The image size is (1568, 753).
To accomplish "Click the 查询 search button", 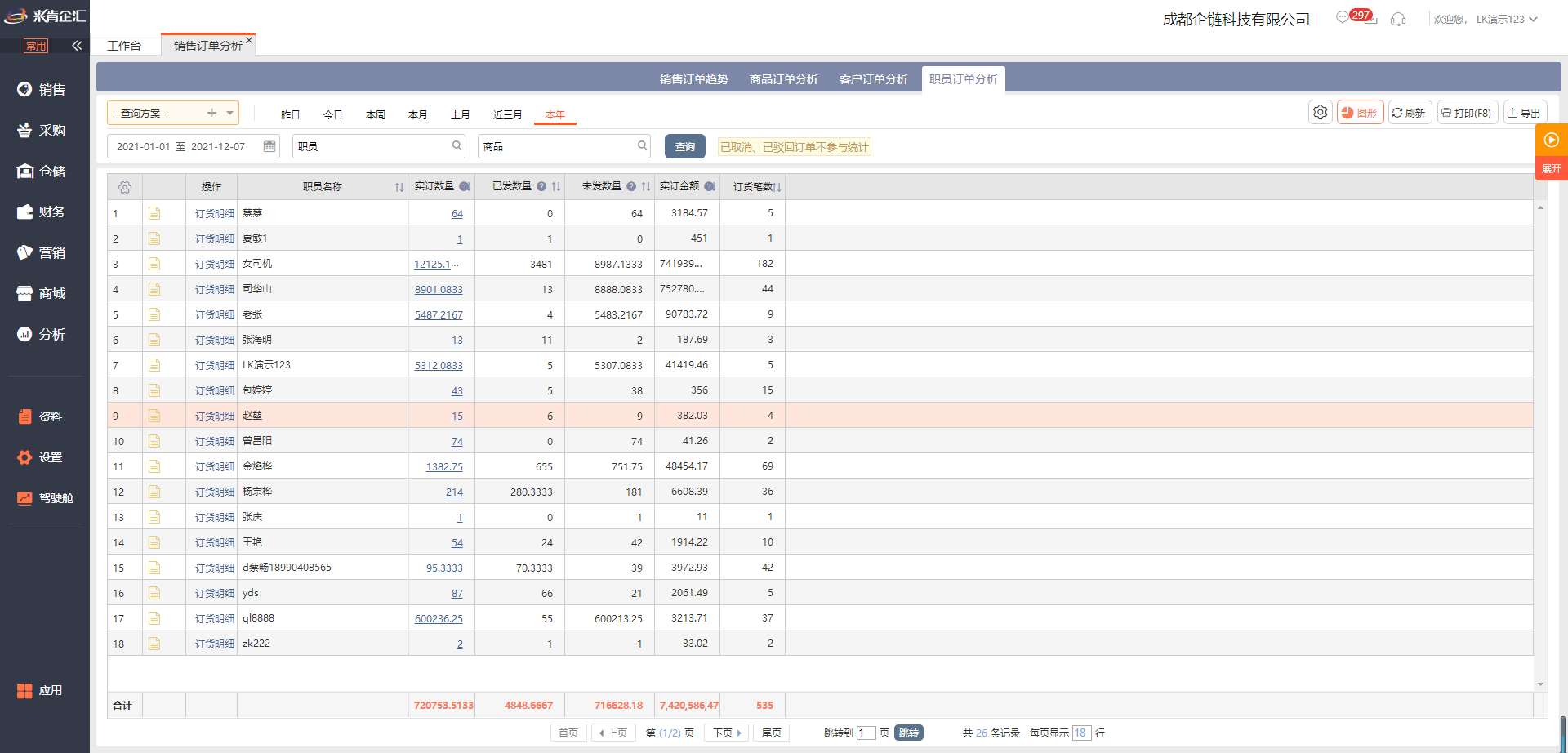I will (684, 146).
